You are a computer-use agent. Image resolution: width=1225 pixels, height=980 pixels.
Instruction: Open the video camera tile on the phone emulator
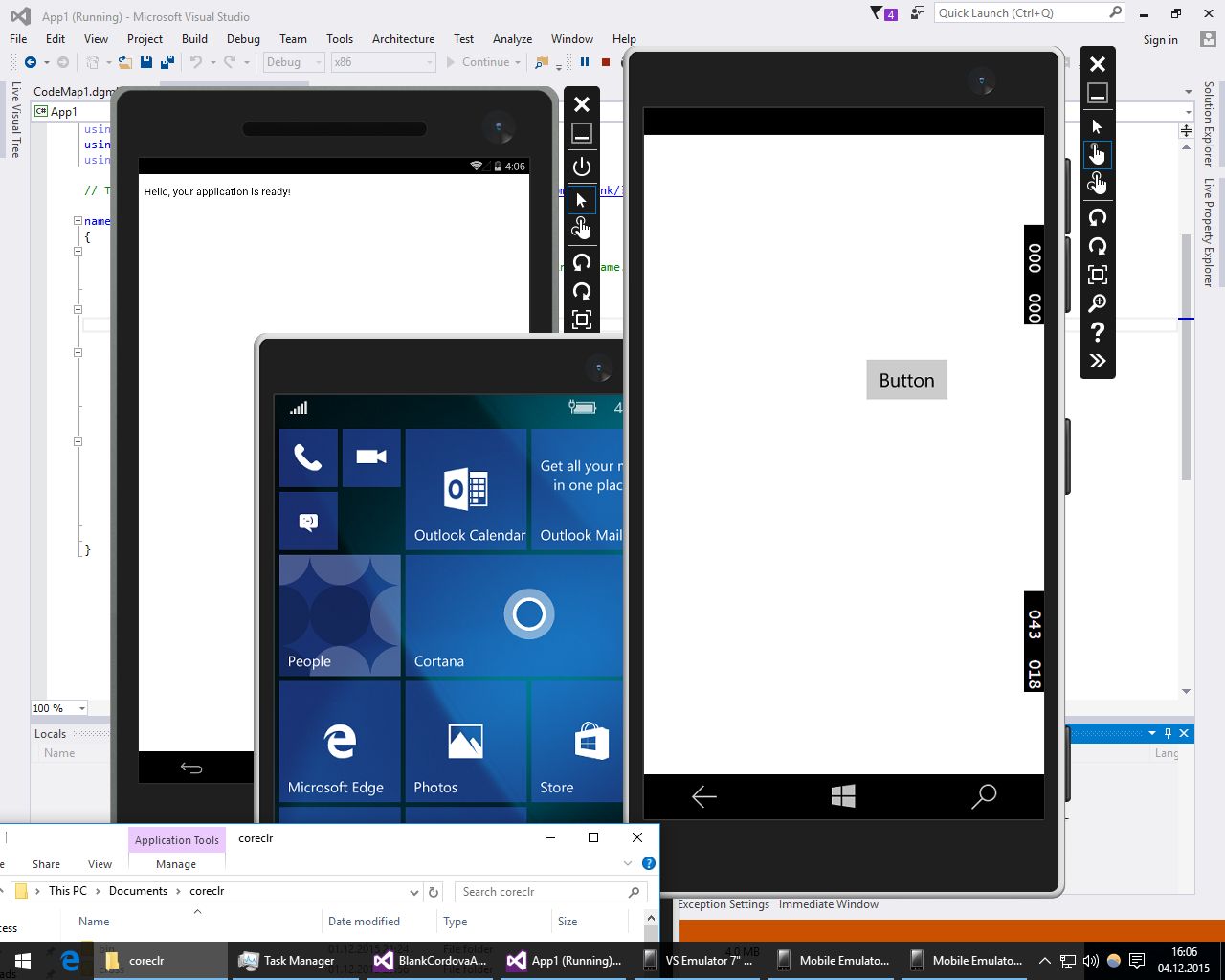371,457
